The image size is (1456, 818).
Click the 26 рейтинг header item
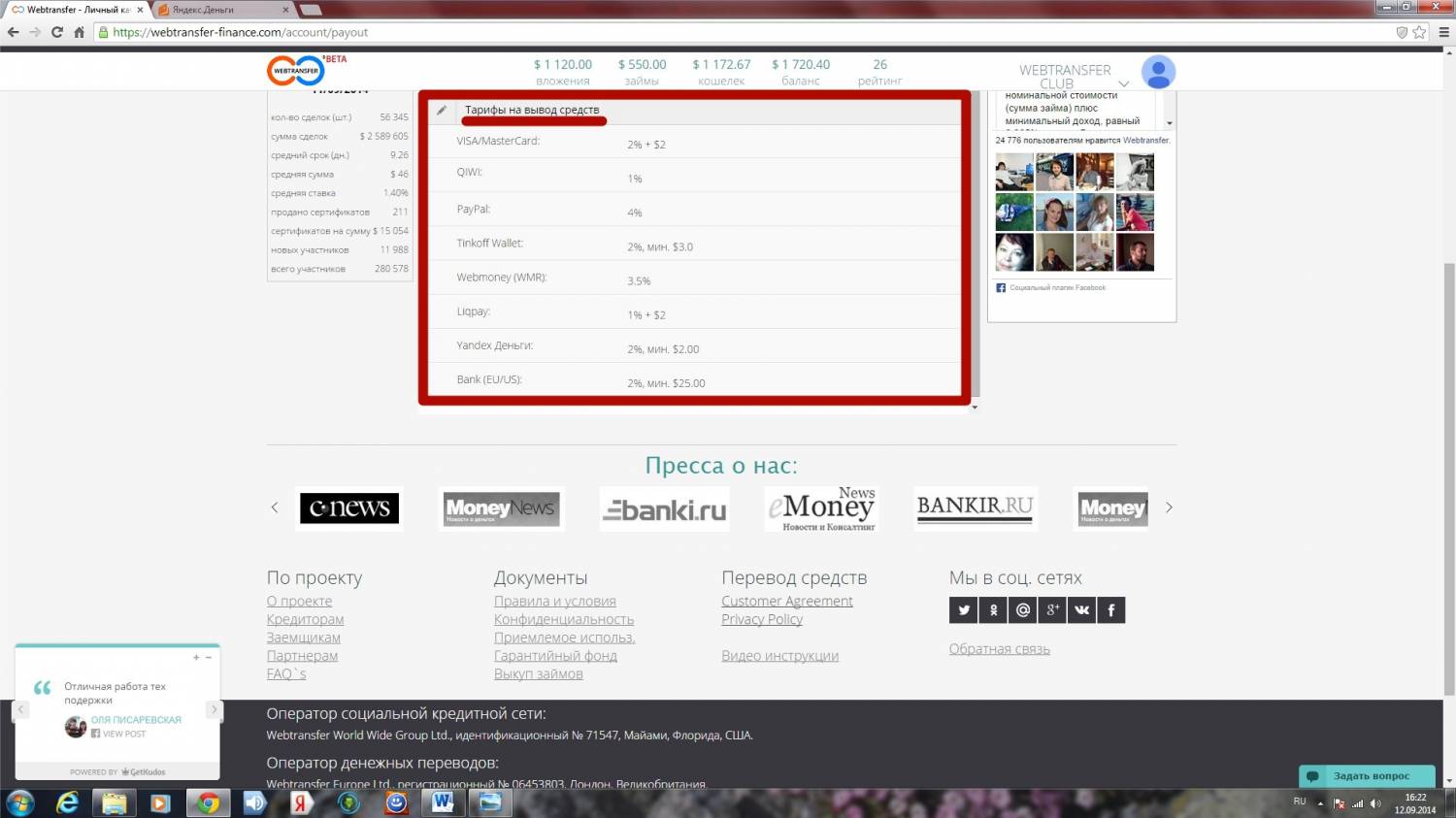coord(879,72)
